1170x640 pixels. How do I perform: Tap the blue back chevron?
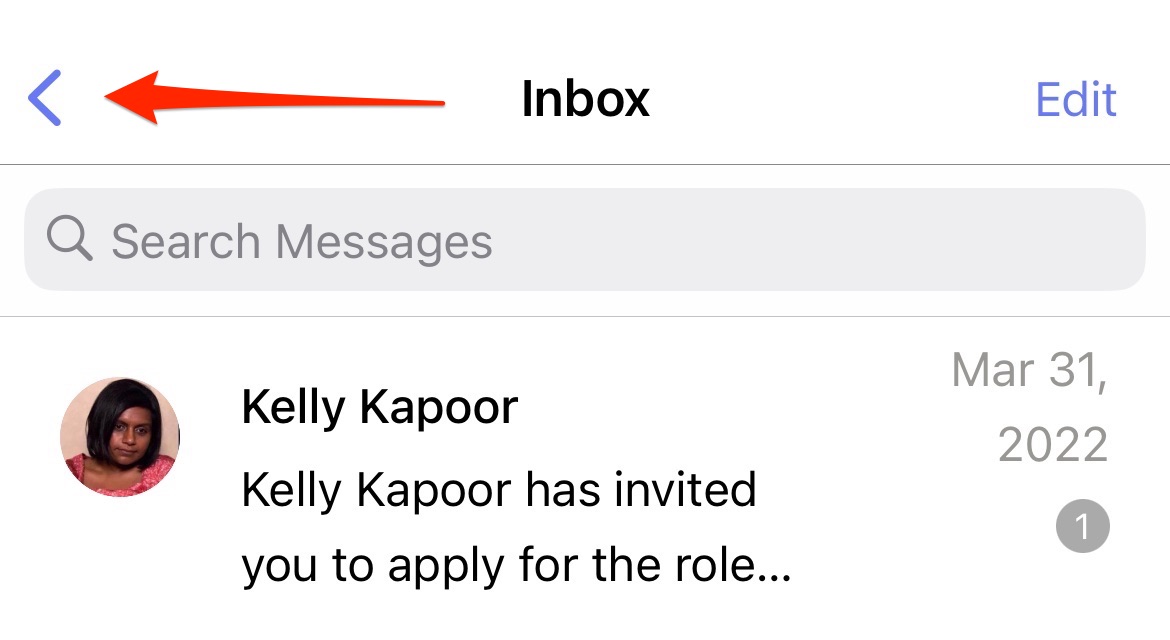point(45,98)
